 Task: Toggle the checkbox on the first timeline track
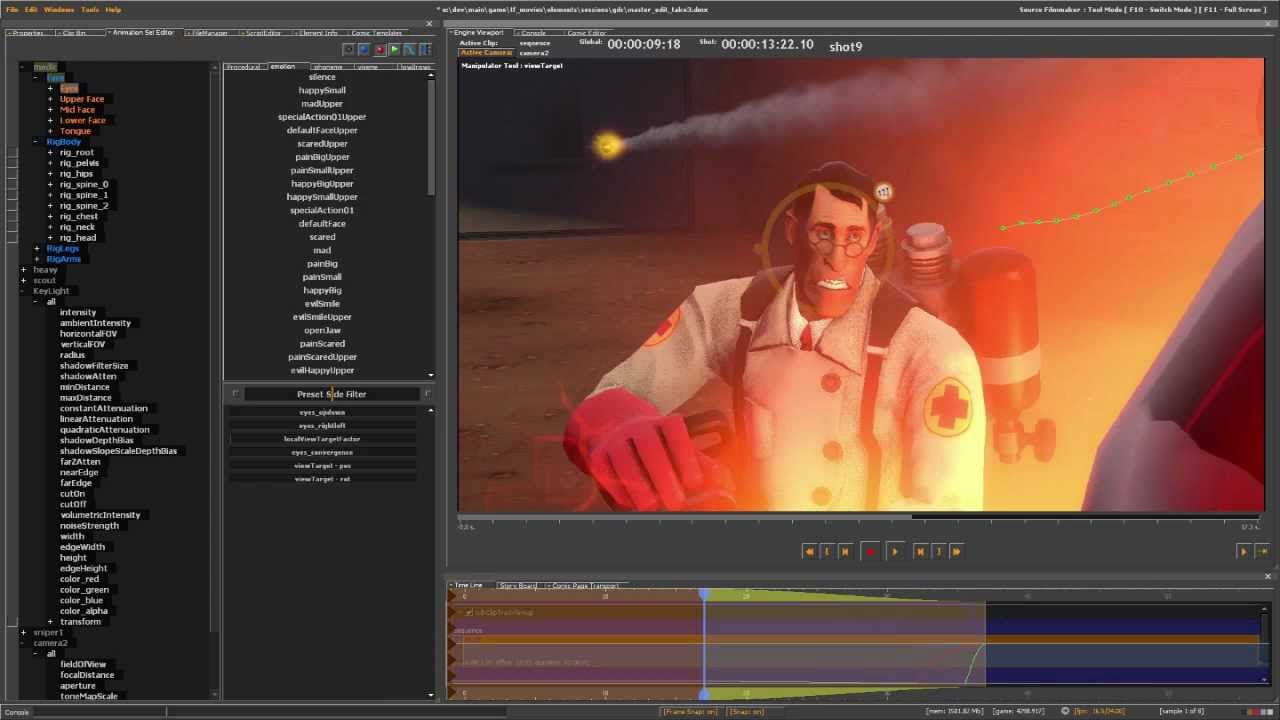coord(468,612)
